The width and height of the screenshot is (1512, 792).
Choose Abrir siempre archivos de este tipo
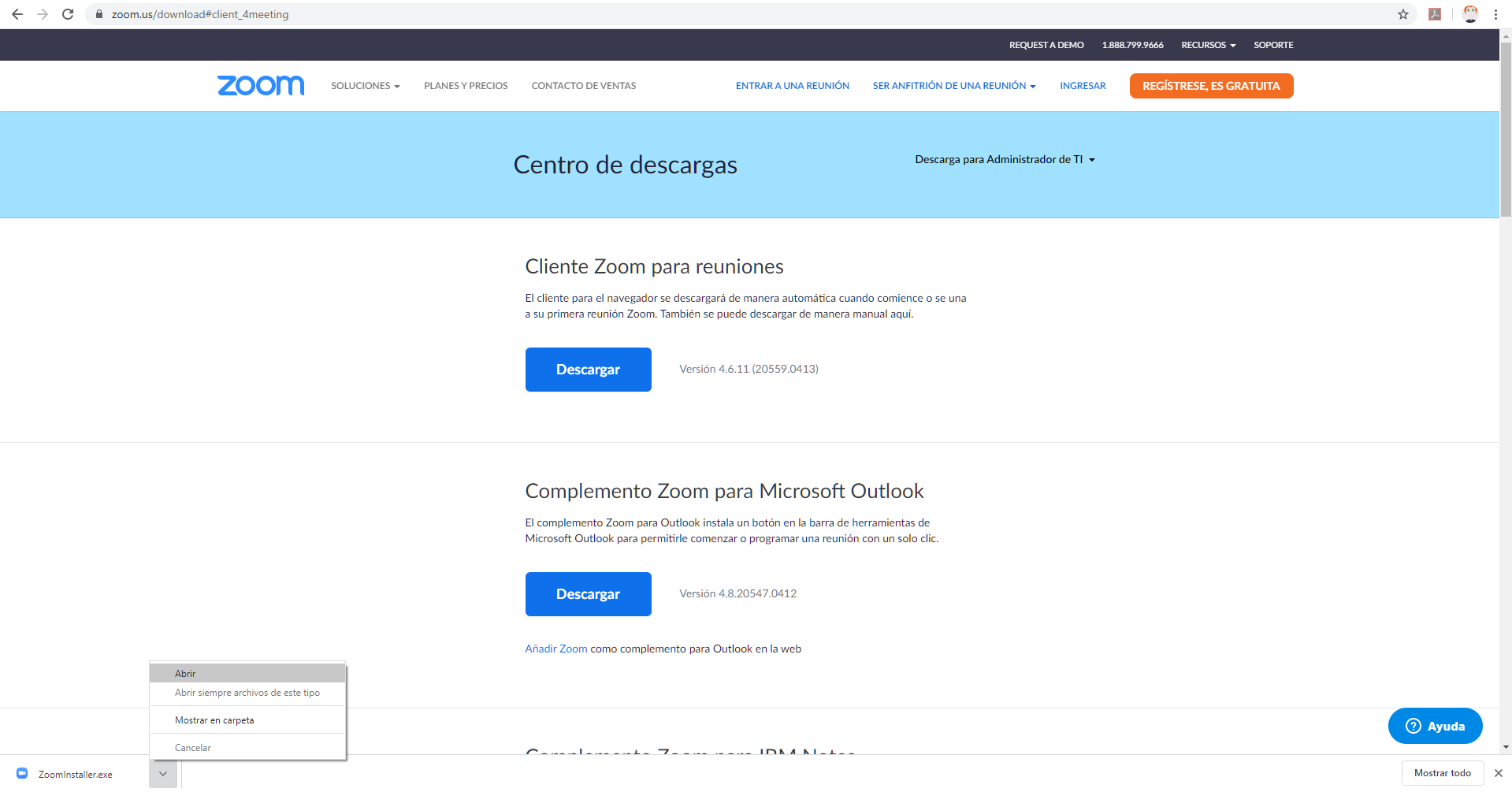247,693
